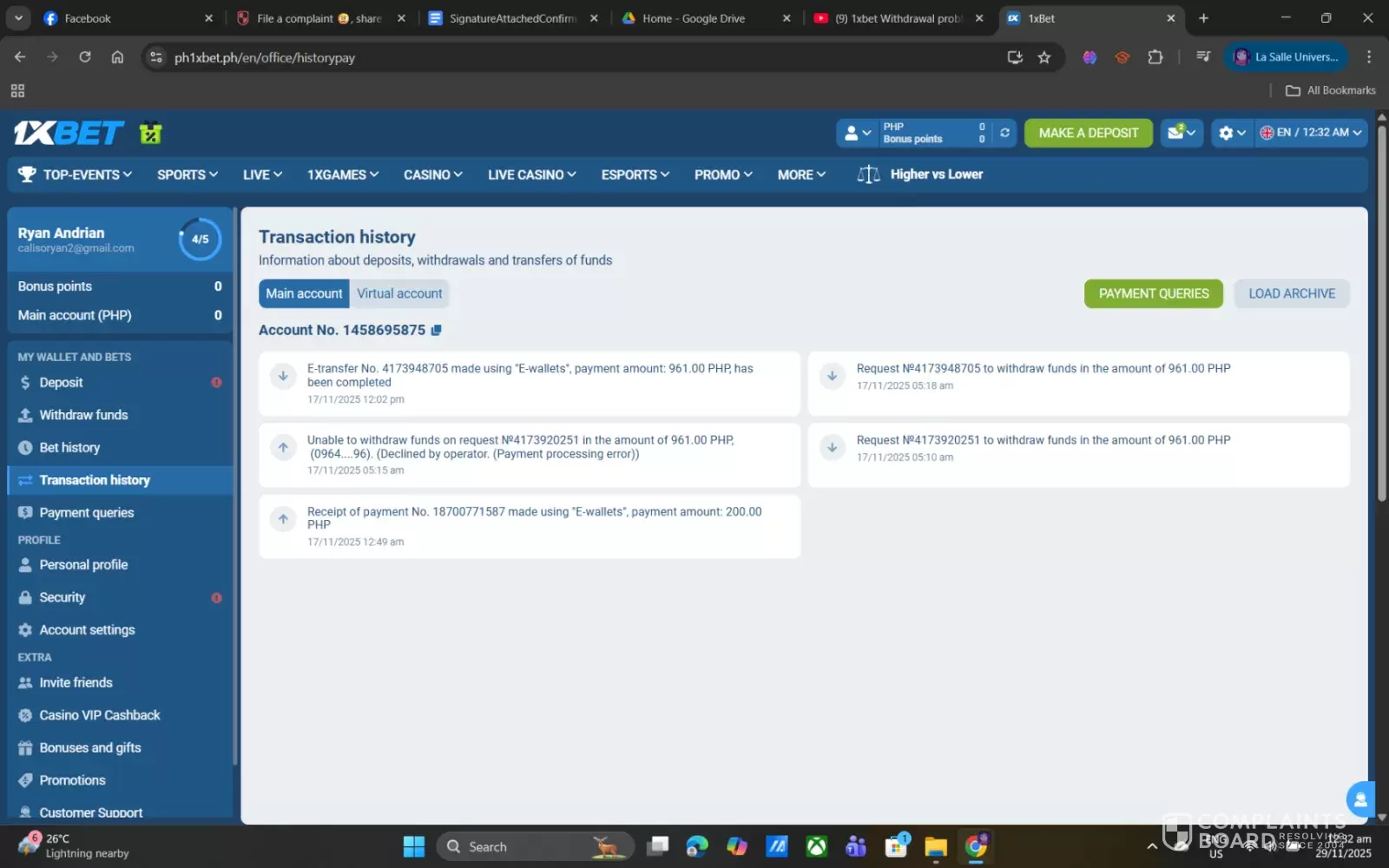Click the Make a Deposit button

point(1088,133)
